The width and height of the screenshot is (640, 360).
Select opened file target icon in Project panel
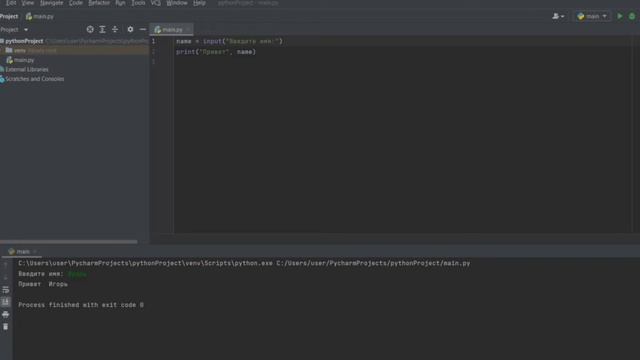point(90,29)
